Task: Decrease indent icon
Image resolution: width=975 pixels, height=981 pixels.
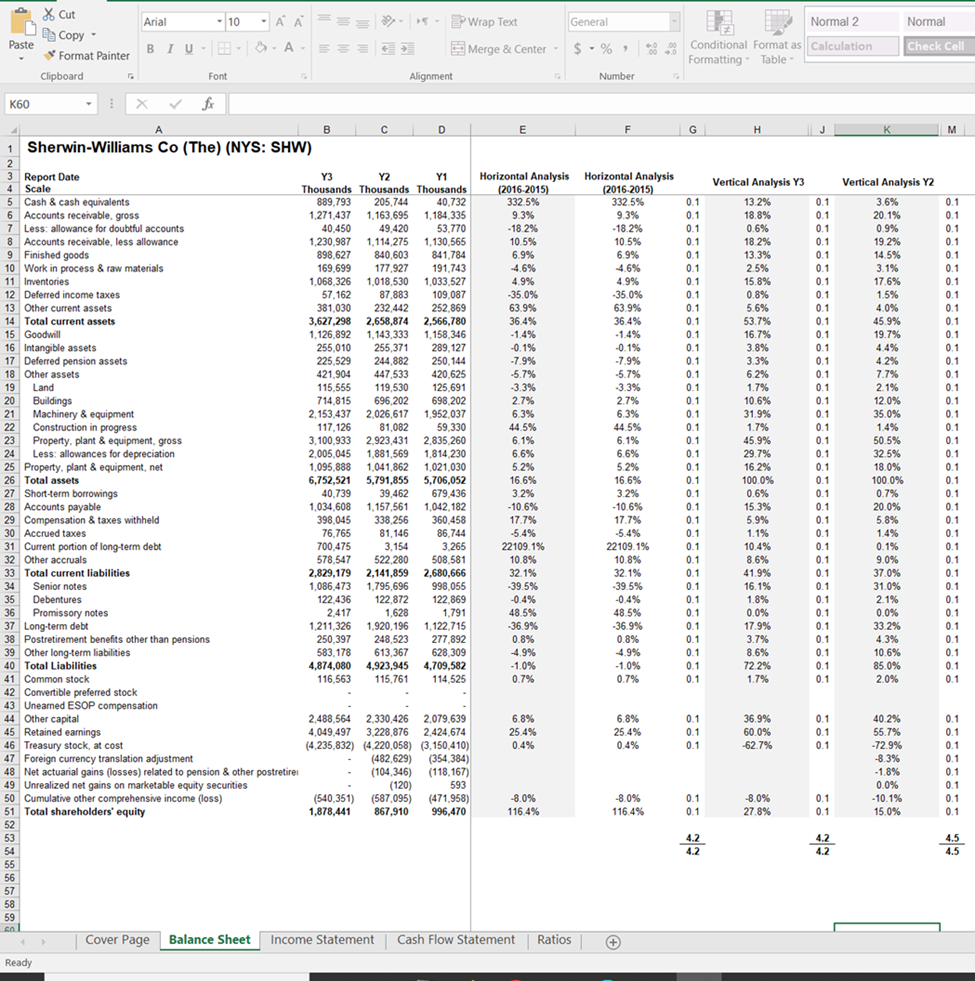Action: (x=388, y=48)
